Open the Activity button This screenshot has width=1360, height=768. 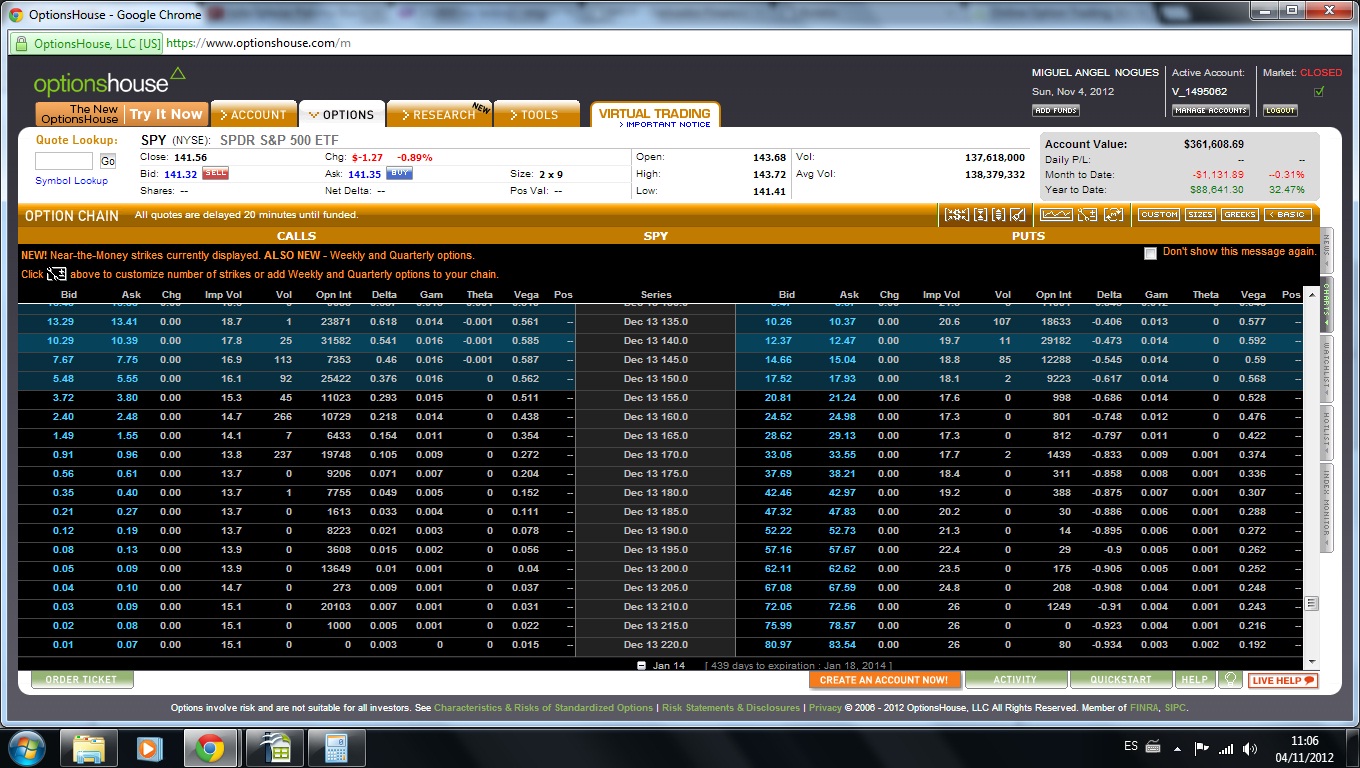point(1015,680)
